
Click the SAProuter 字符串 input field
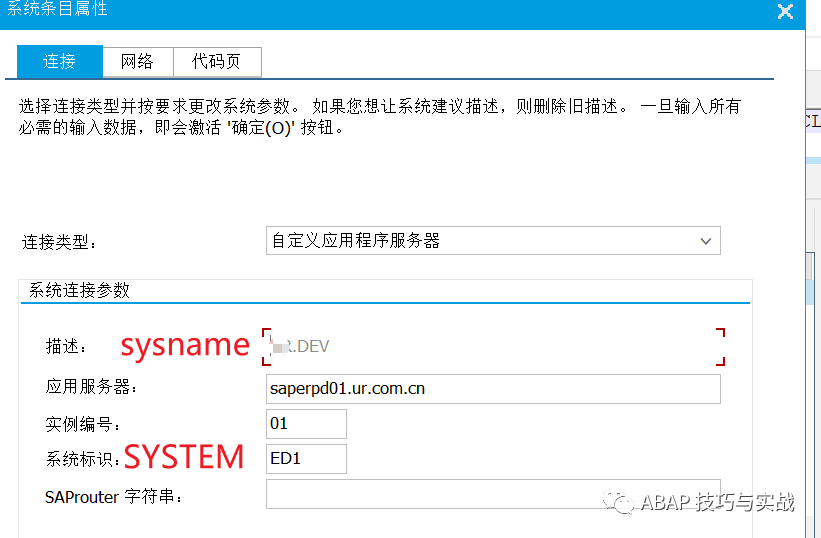tap(493, 494)
